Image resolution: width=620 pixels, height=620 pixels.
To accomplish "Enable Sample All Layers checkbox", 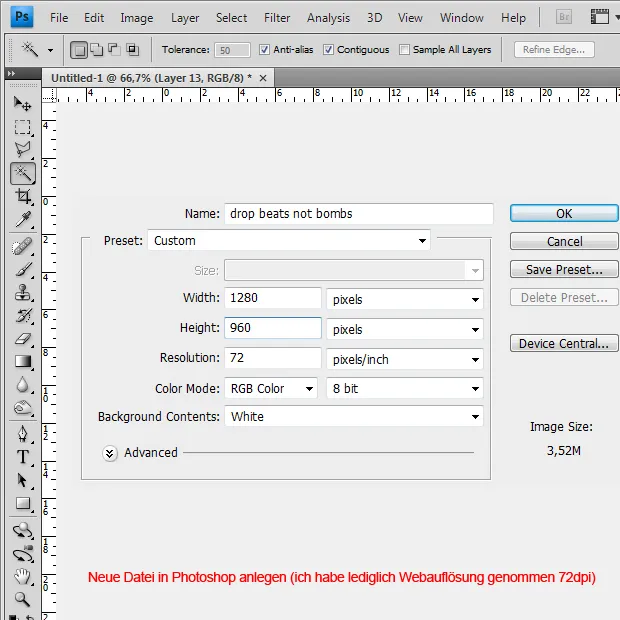I will point(404,50).
